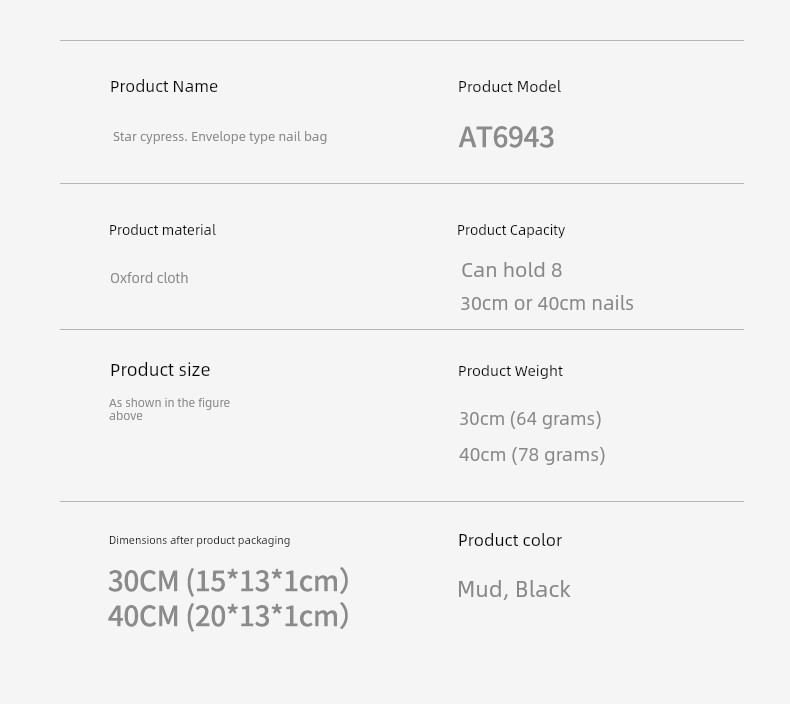The image size is (790, 707).
Task: Click 'Dimensions after product packaging' label
Action: [200, 540]
